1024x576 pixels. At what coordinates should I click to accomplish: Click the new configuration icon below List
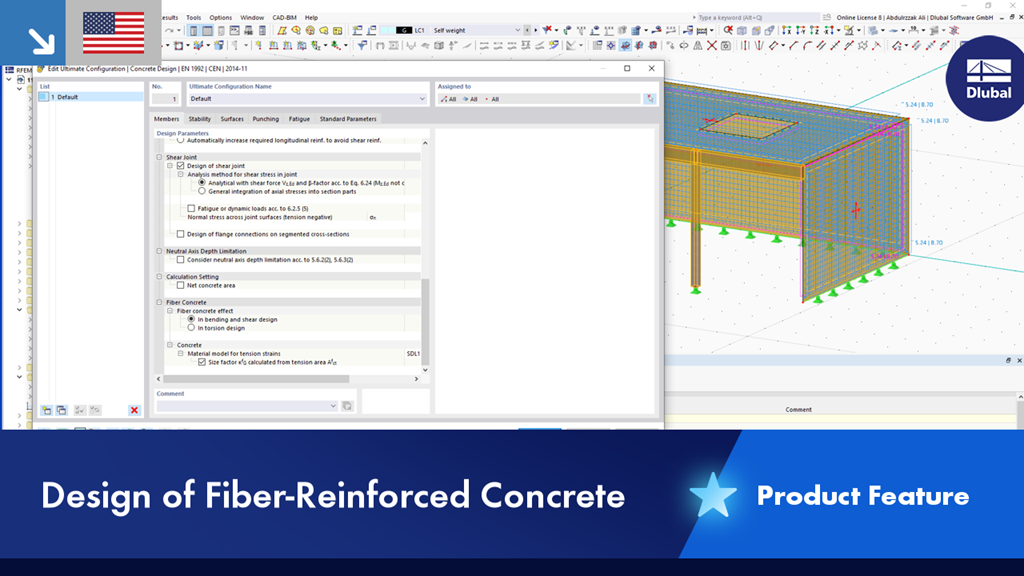point(46,410)
